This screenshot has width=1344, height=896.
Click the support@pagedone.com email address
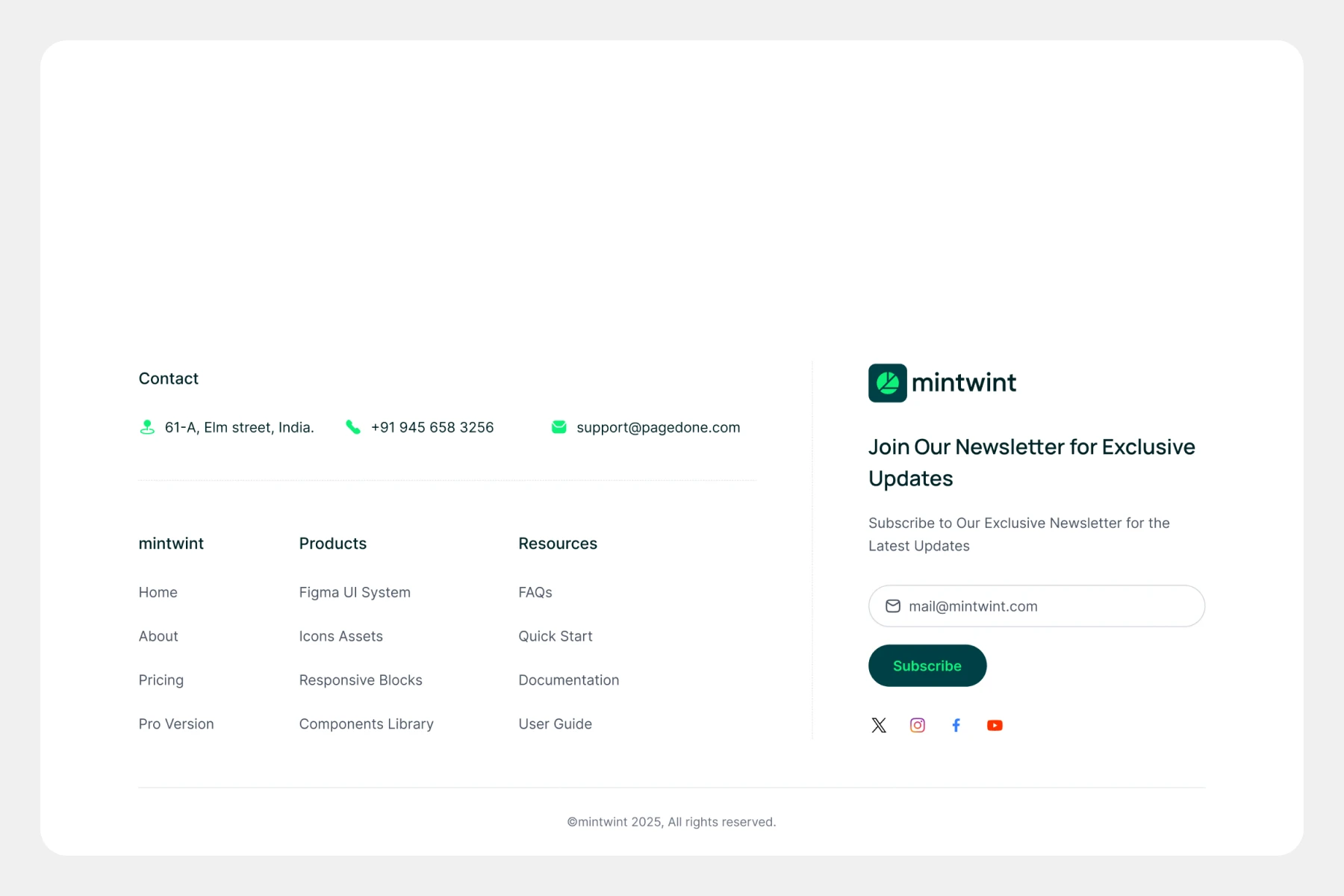click(658, 427)
